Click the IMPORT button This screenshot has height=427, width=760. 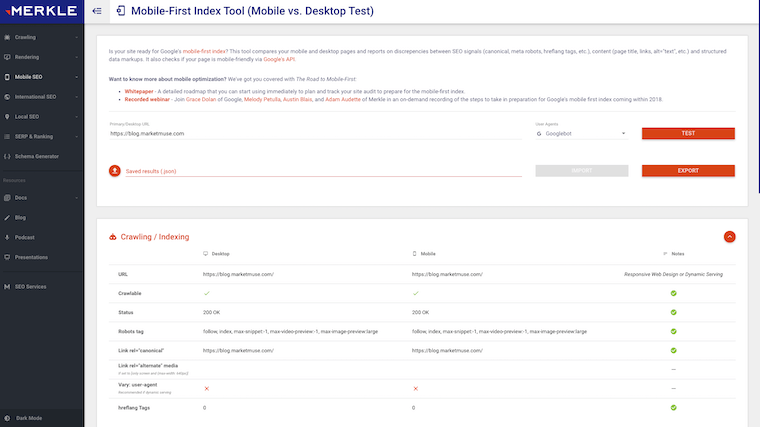click(x=582, y=171)
